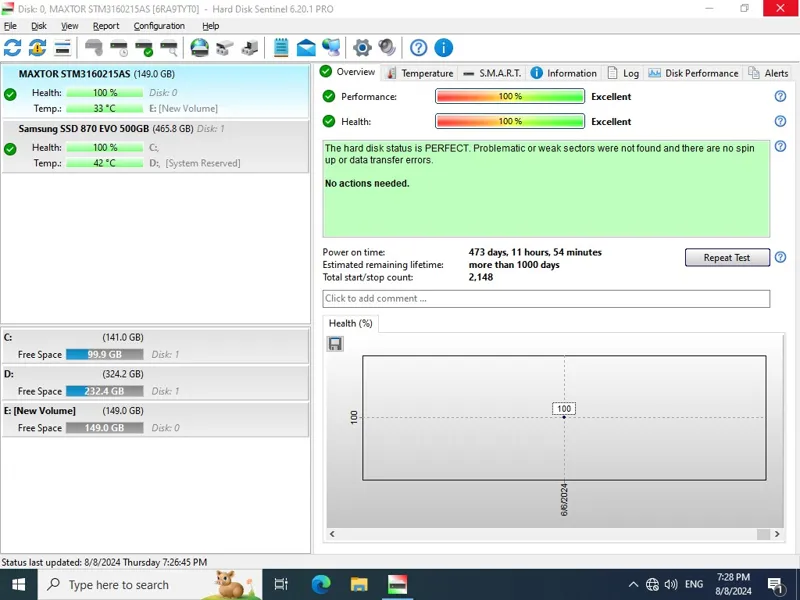800x600 pixels.
Task: Click the blue notepad report toolbar icon
Action: coord(281,48)
